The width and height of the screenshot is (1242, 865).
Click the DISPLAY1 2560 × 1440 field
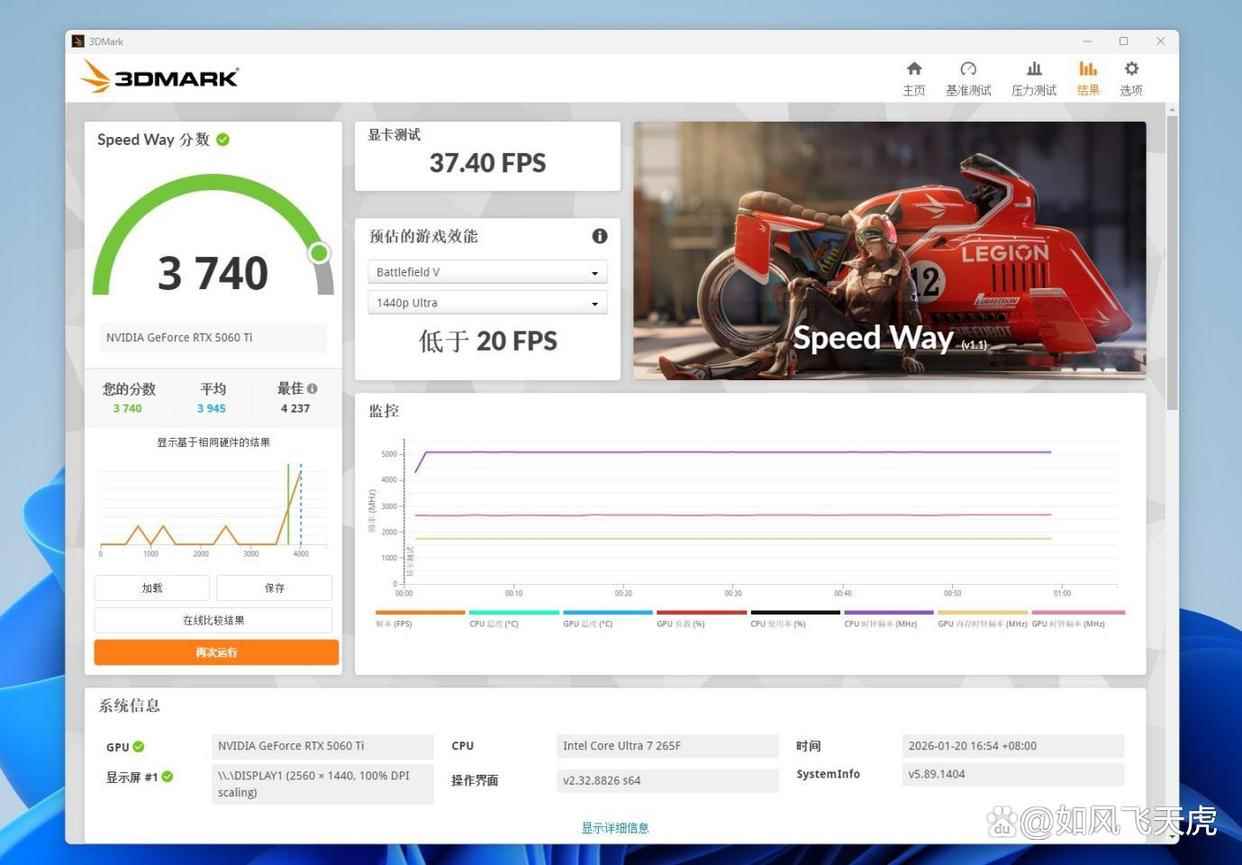(323, 784)
